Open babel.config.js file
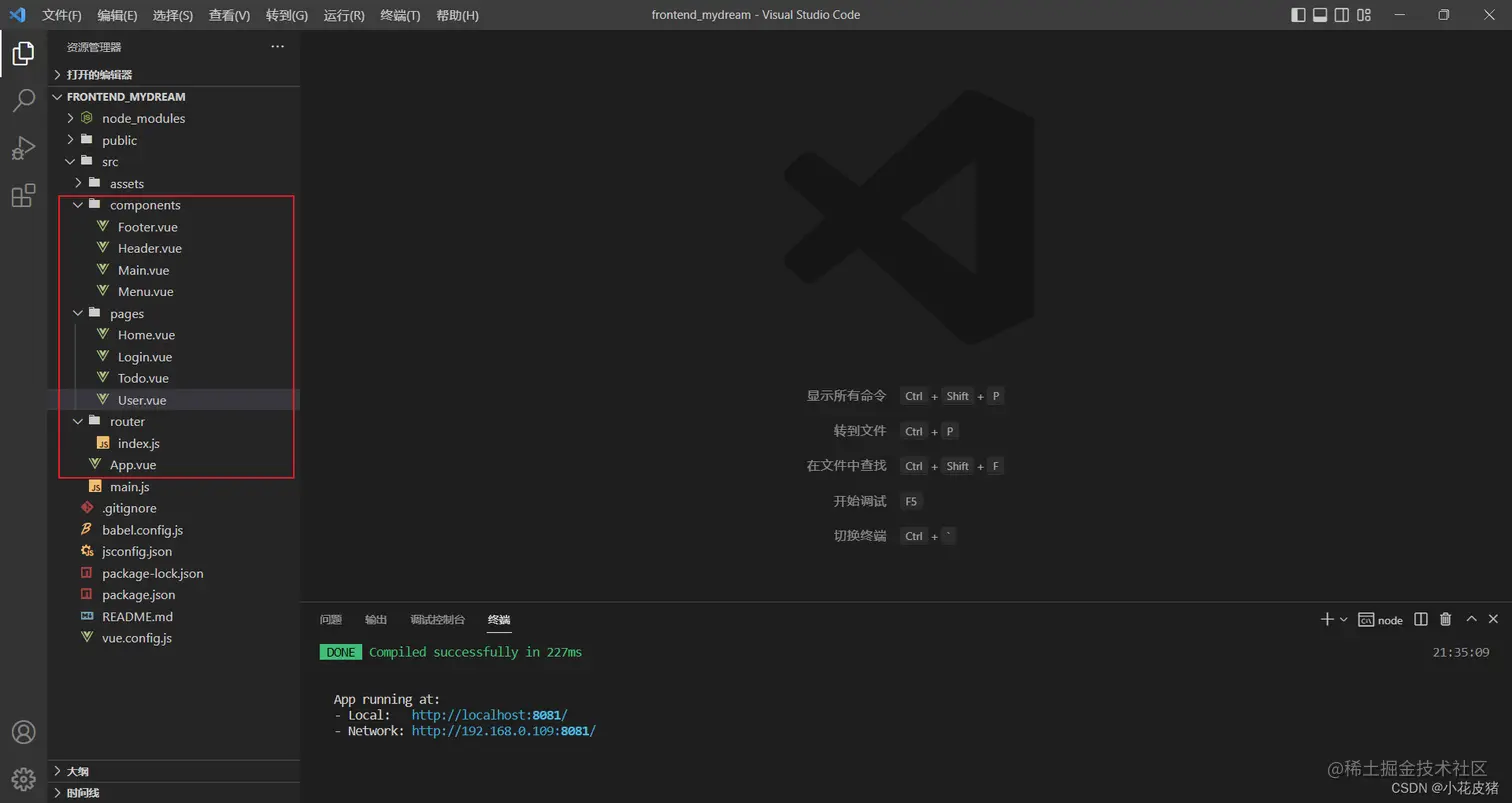This screenshot has width=1512, height=803. [174, 530]
